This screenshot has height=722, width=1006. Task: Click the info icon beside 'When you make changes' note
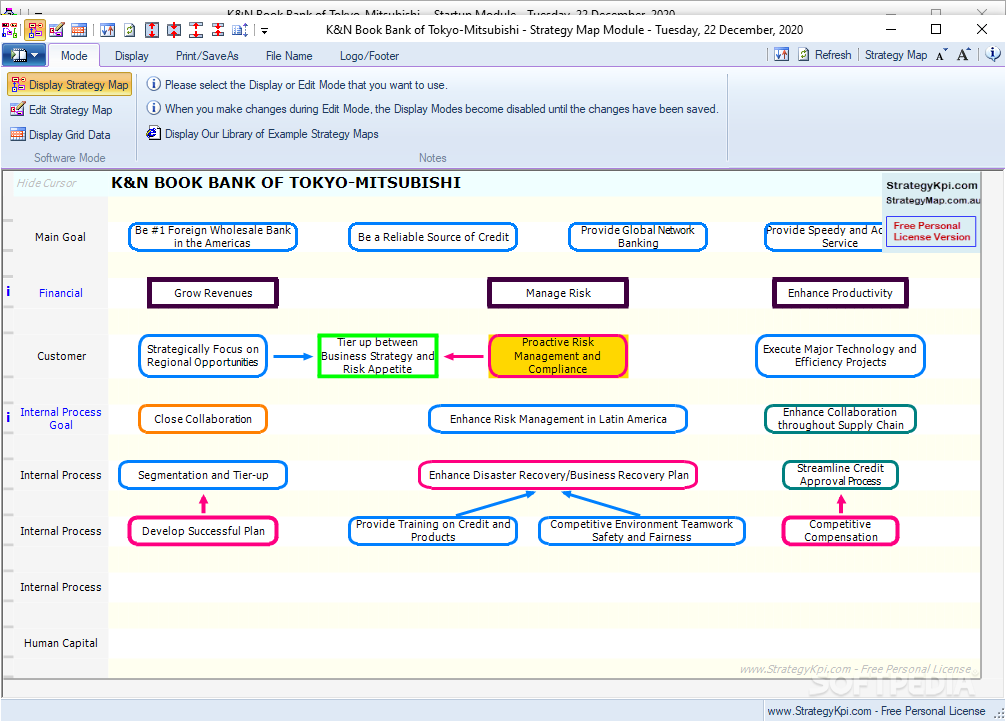pyautogui.click(x=153, y=108)
